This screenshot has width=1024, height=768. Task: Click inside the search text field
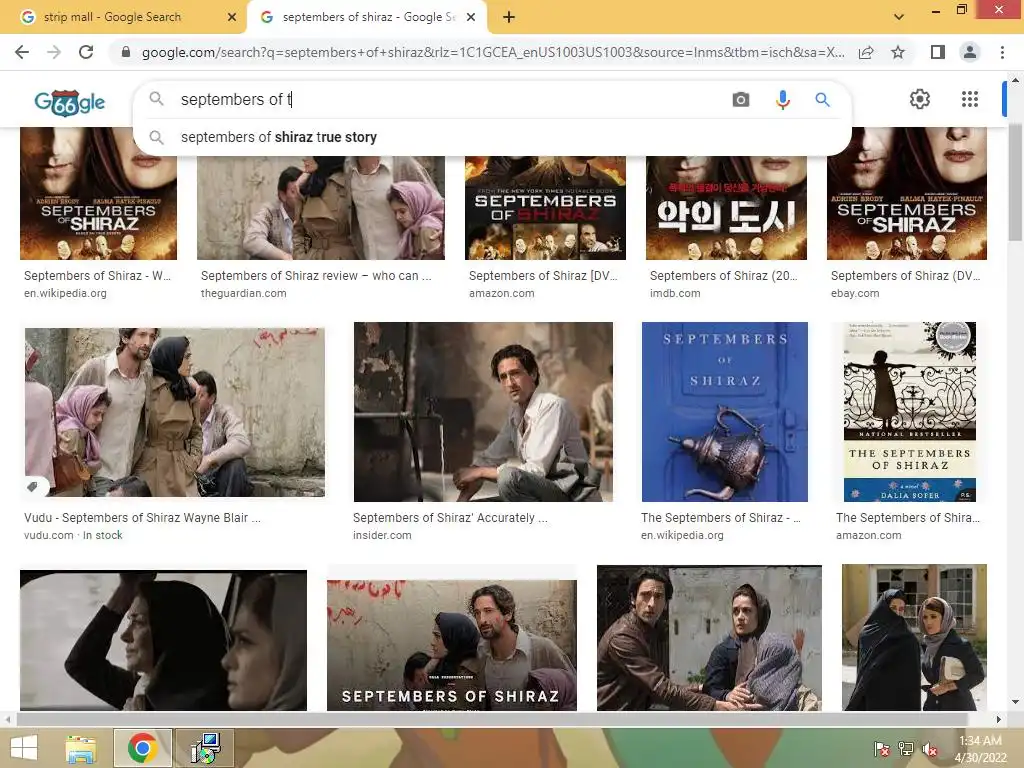pos(451,99)
